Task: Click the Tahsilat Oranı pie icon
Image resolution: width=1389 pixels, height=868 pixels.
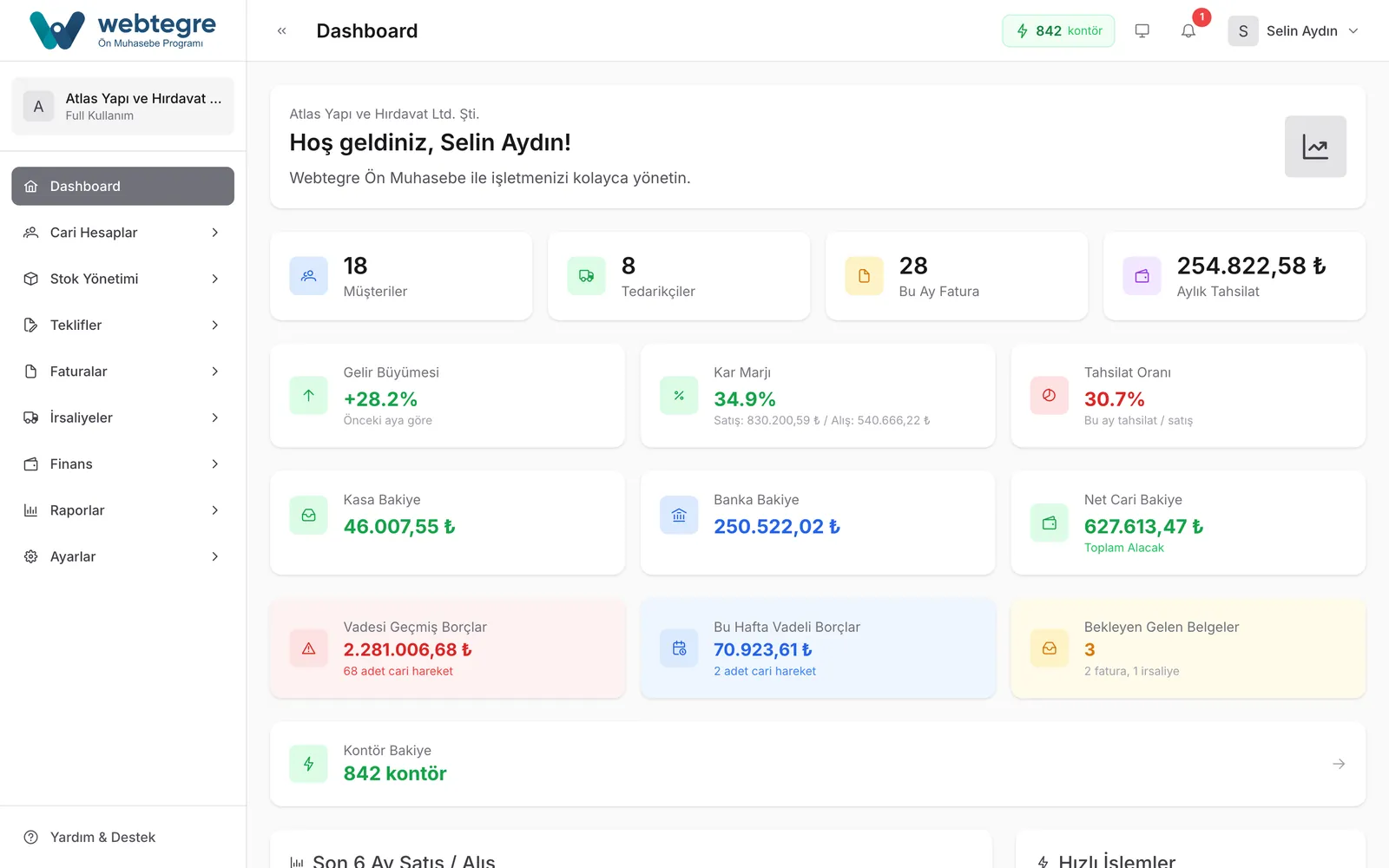Action: point(1049,396)
